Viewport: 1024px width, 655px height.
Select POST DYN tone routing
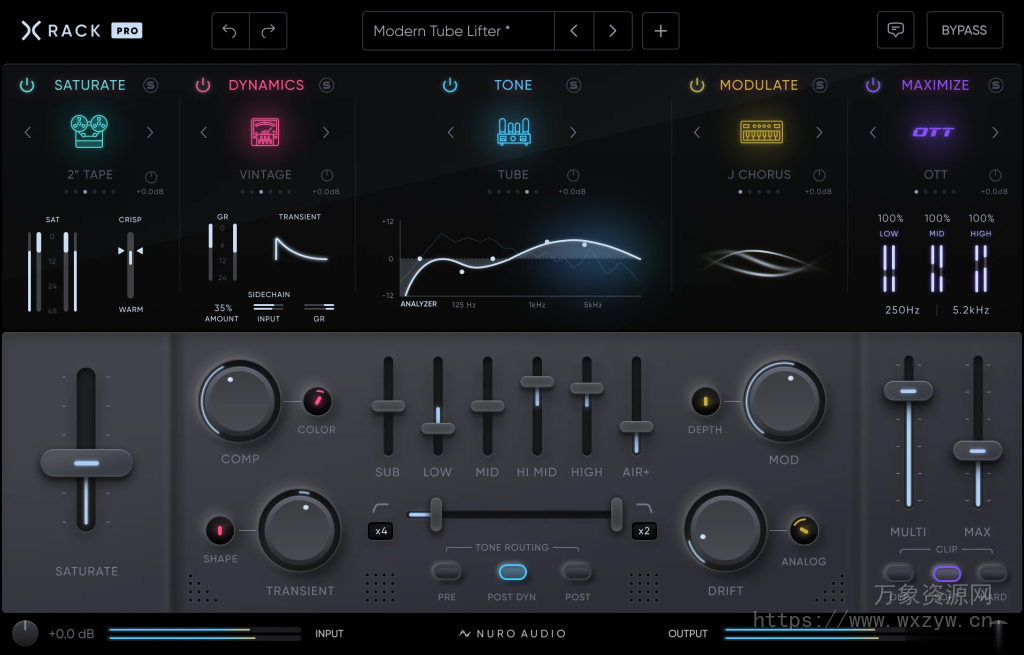pos(513,571)
